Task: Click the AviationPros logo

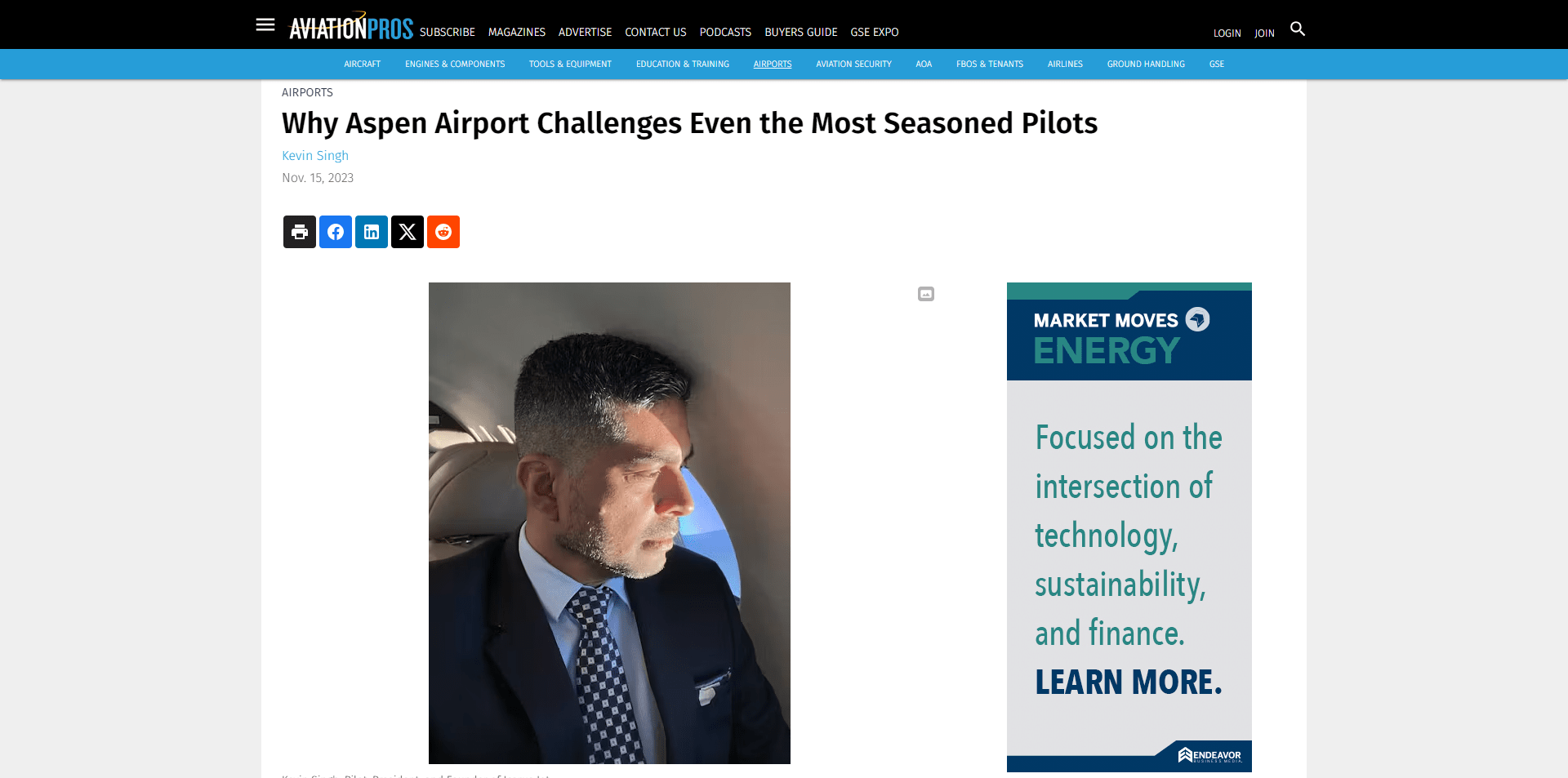Action: [351, 26]
